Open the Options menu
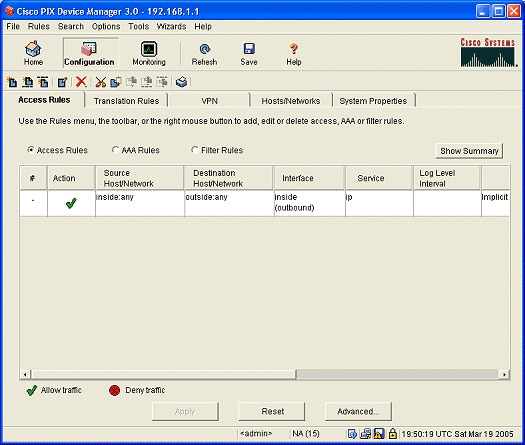 point(106,26)
